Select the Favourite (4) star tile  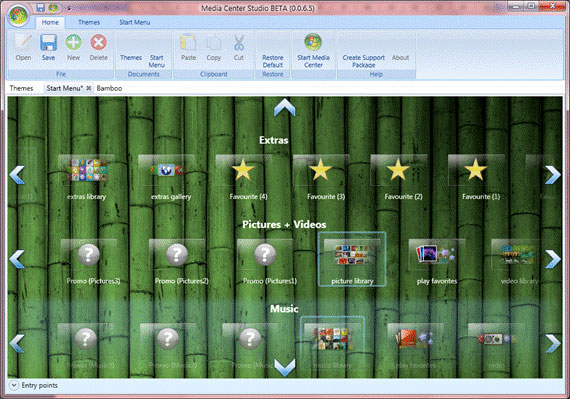click(x=248, y=178)
